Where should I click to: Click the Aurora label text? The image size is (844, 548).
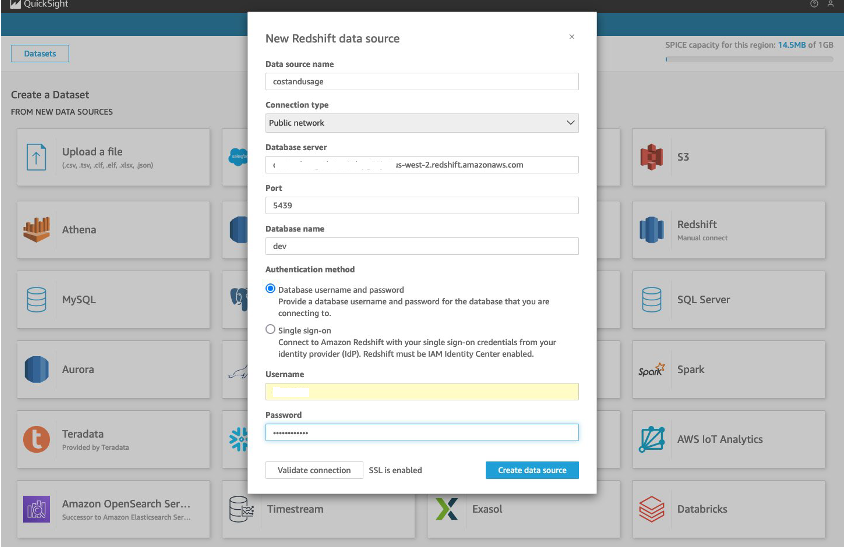coord(78,369)
